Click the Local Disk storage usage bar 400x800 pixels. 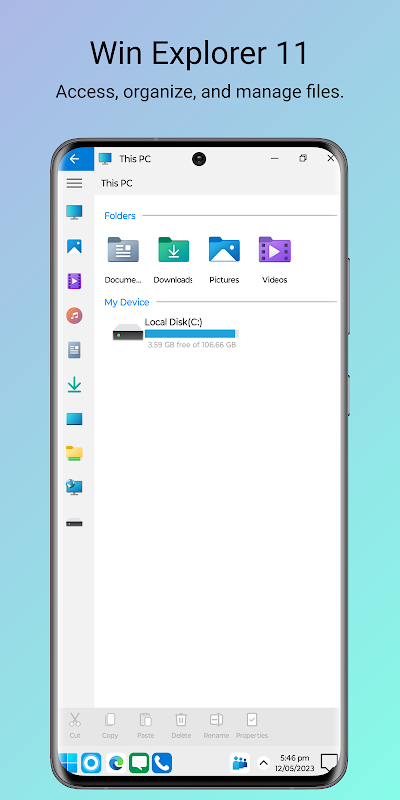[192, 334]
